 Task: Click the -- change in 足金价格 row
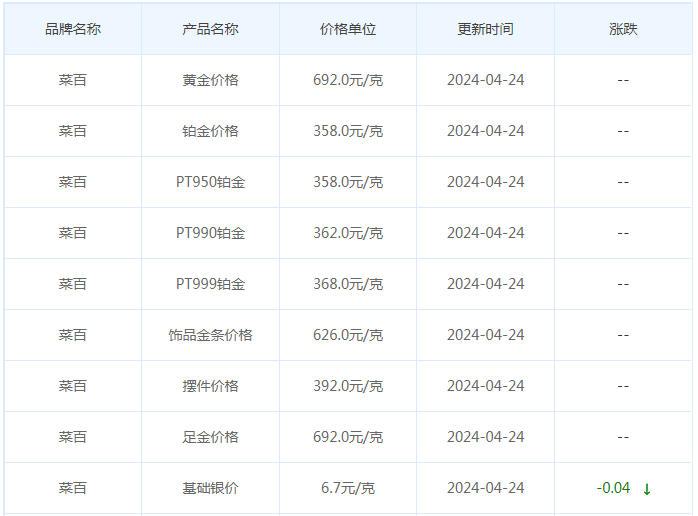click(623, 437)
